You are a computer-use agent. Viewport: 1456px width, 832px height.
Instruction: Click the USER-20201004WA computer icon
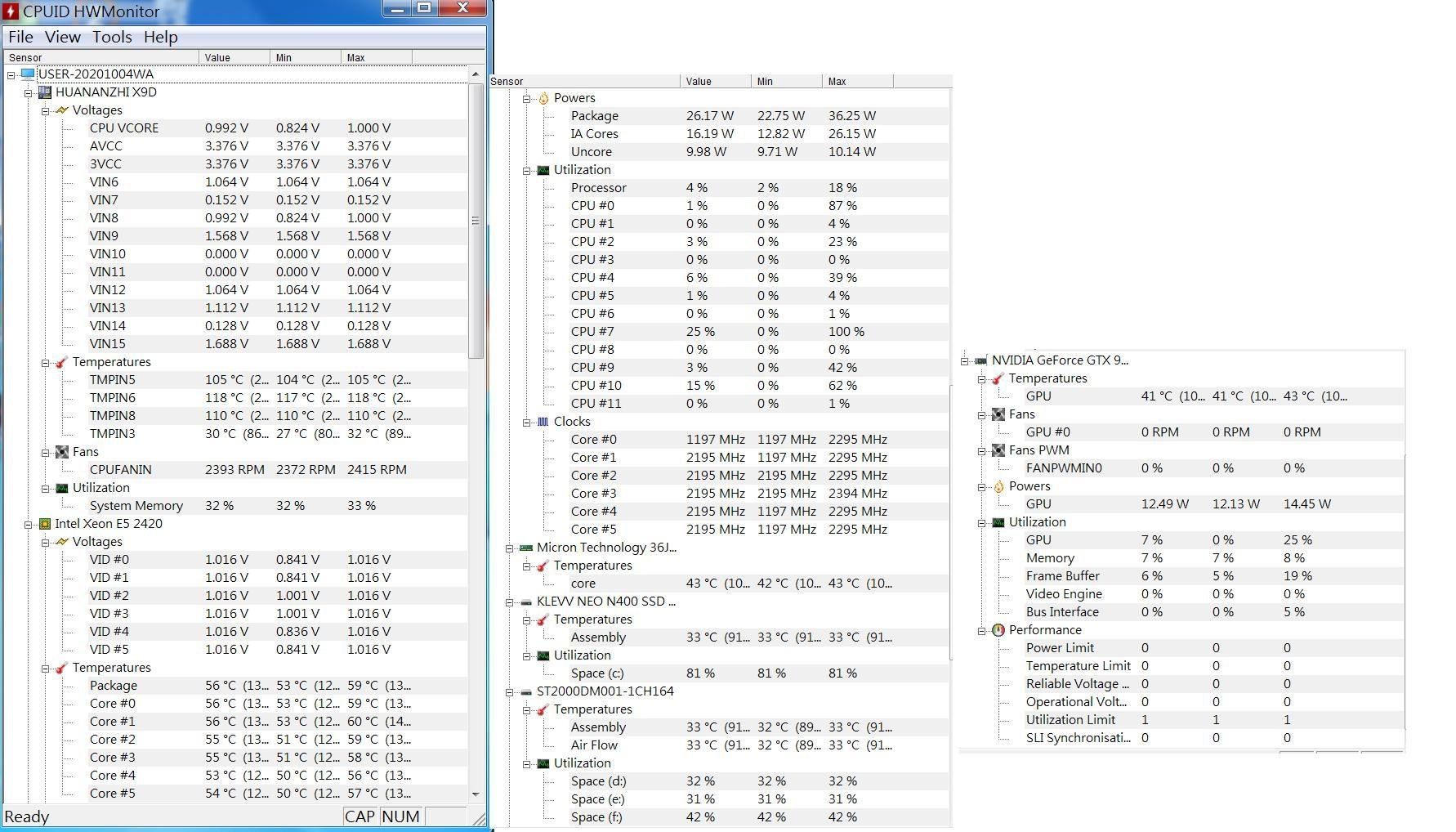point(28,74)
